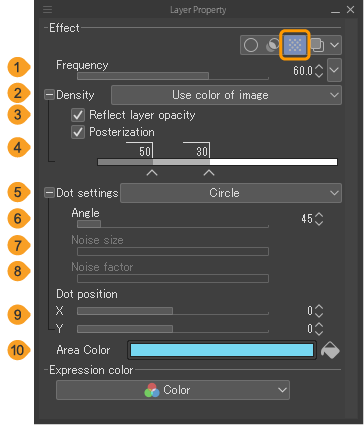Toggle the Tone effect icon
364x426 pixels.
(x=295, y=45)
